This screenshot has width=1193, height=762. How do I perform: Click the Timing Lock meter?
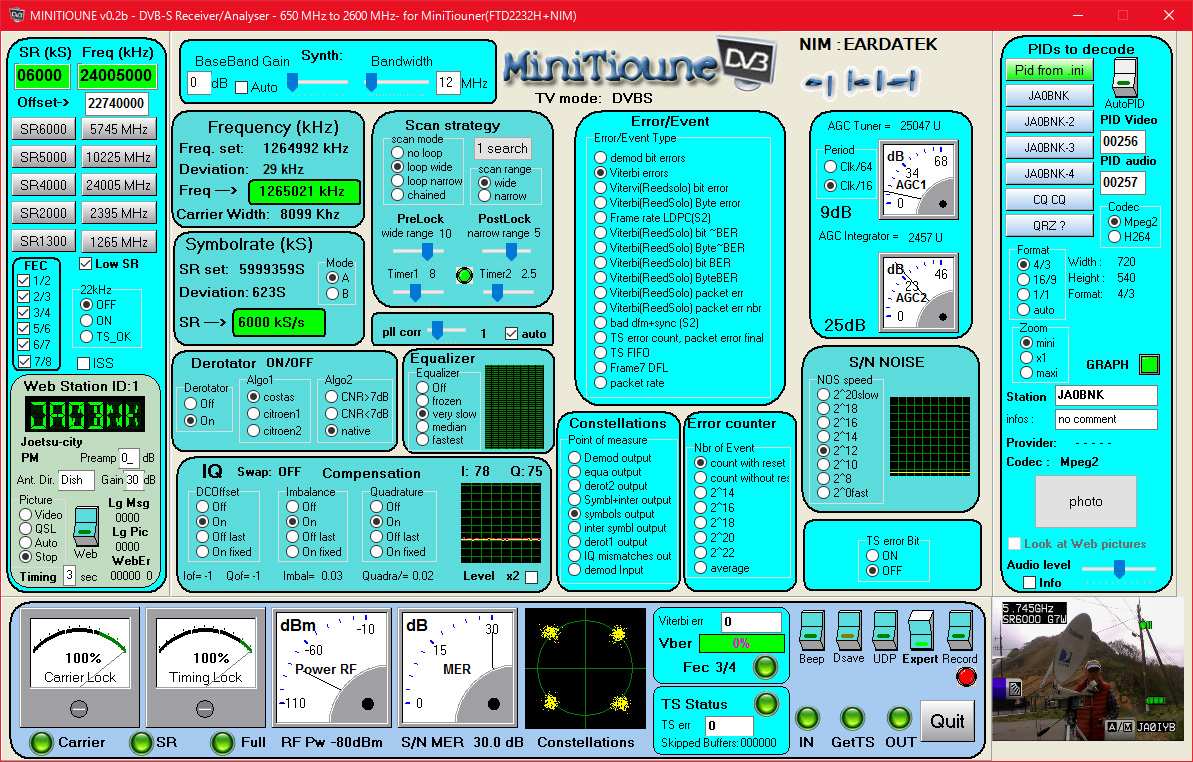tap(205, 667)
